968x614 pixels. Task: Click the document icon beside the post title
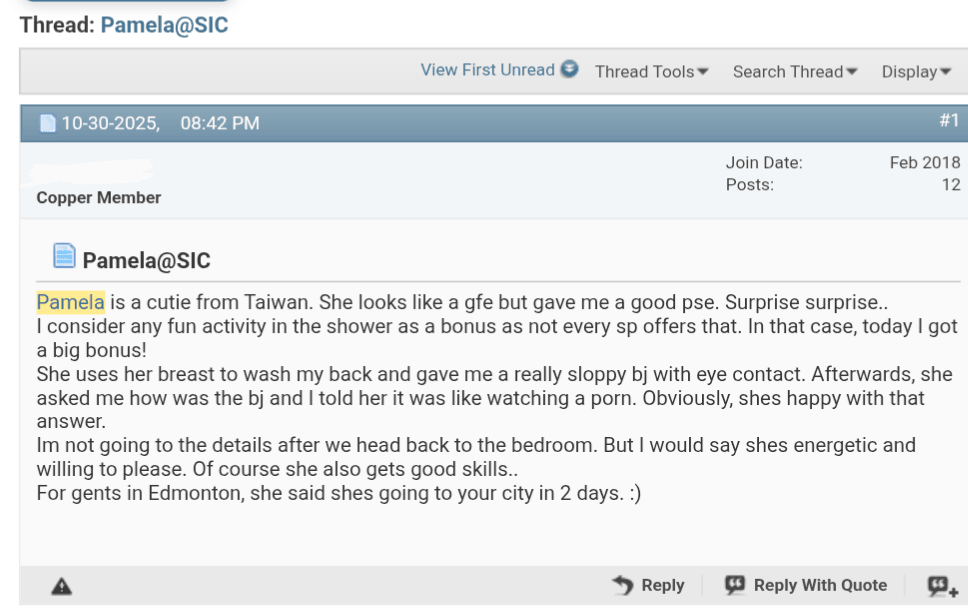64,257
